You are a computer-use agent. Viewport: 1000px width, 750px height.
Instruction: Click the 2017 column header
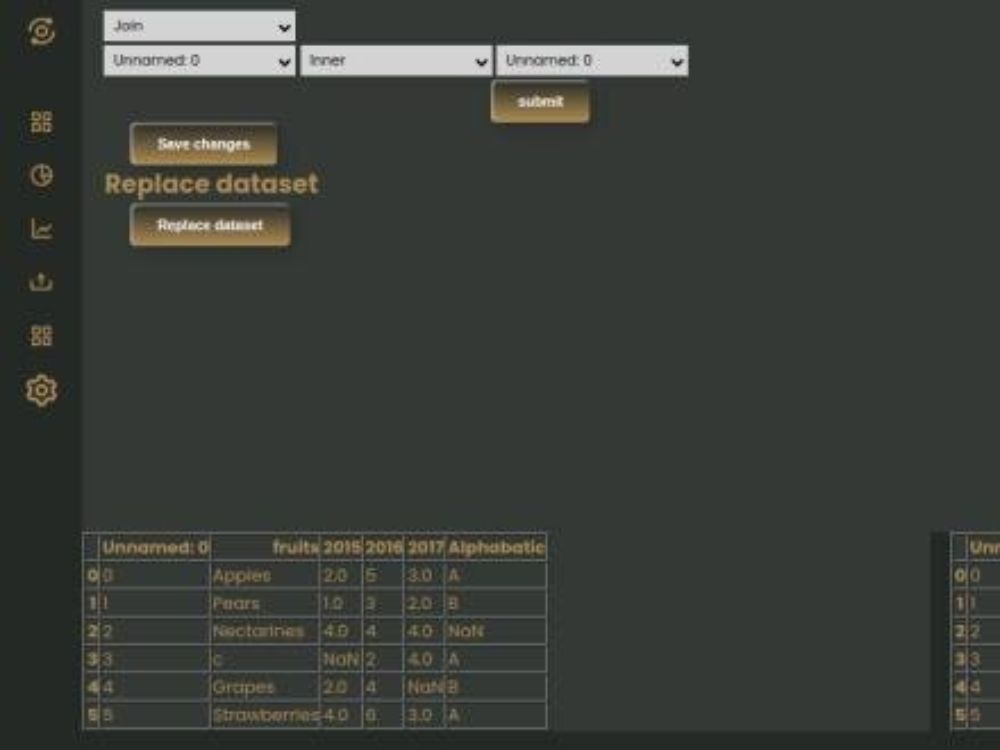[424, 547]
